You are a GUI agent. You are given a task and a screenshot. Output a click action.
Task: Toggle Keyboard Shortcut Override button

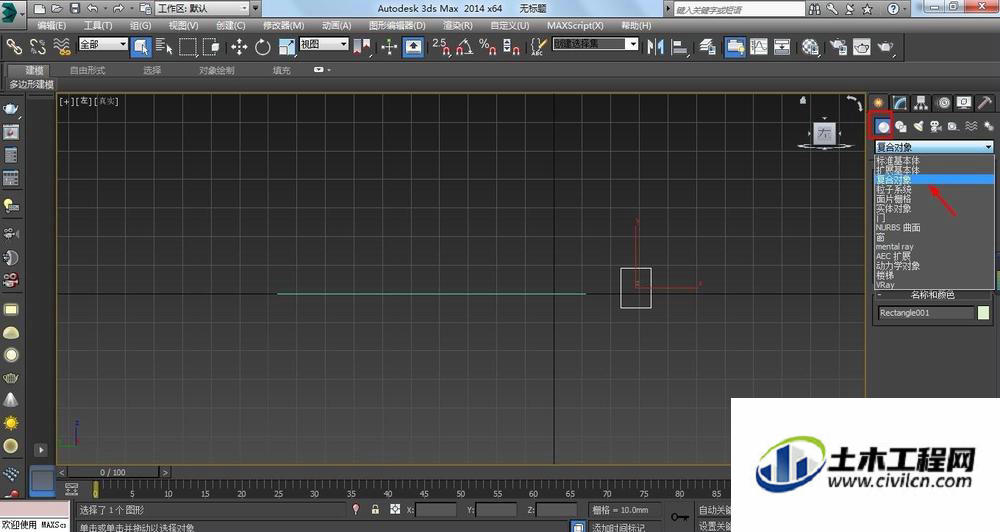pos(414,47)
